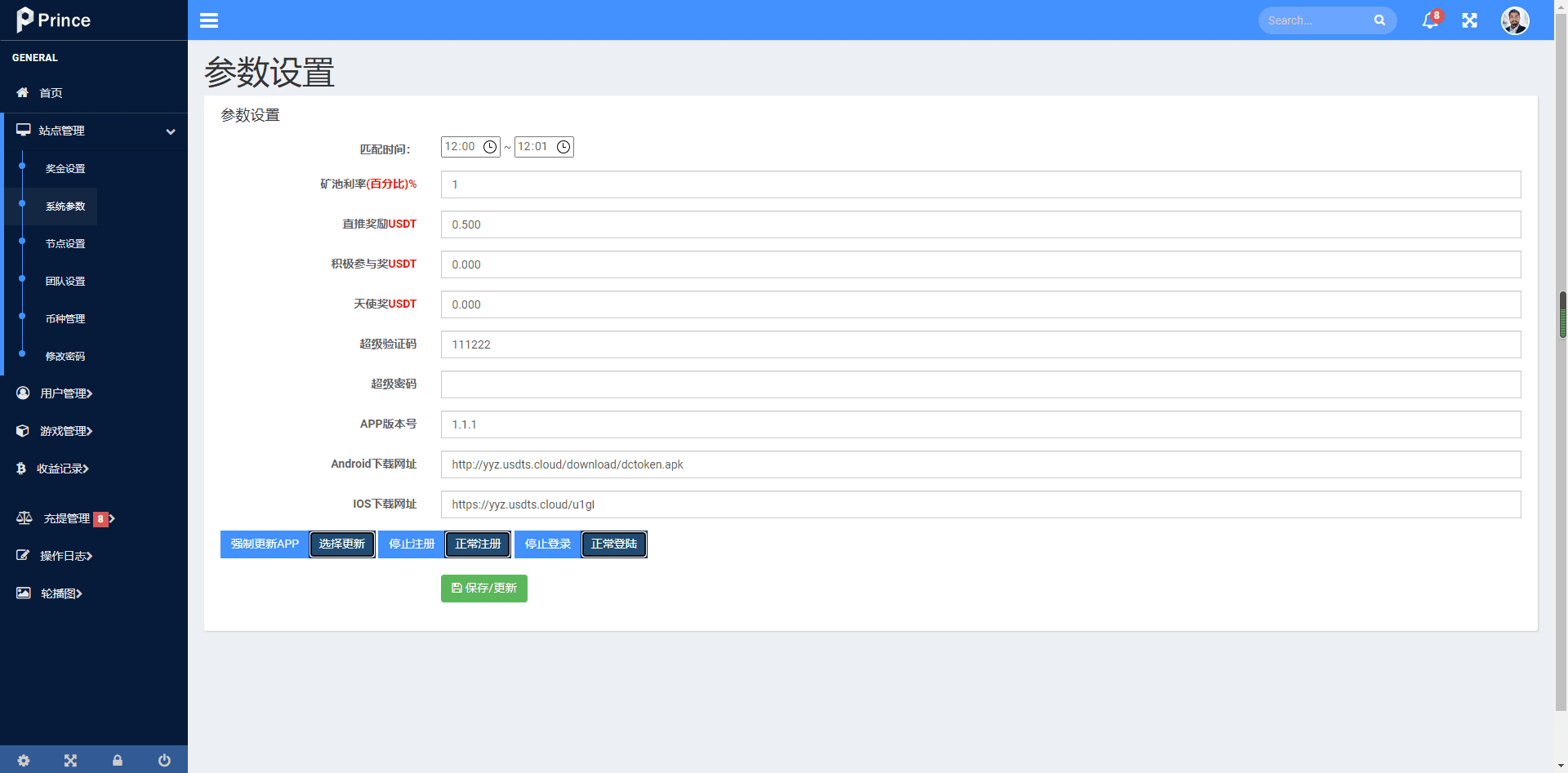Click the settings gear in sidebar footer
Screen dimensions: 1568x773
(x=24, y=760)
